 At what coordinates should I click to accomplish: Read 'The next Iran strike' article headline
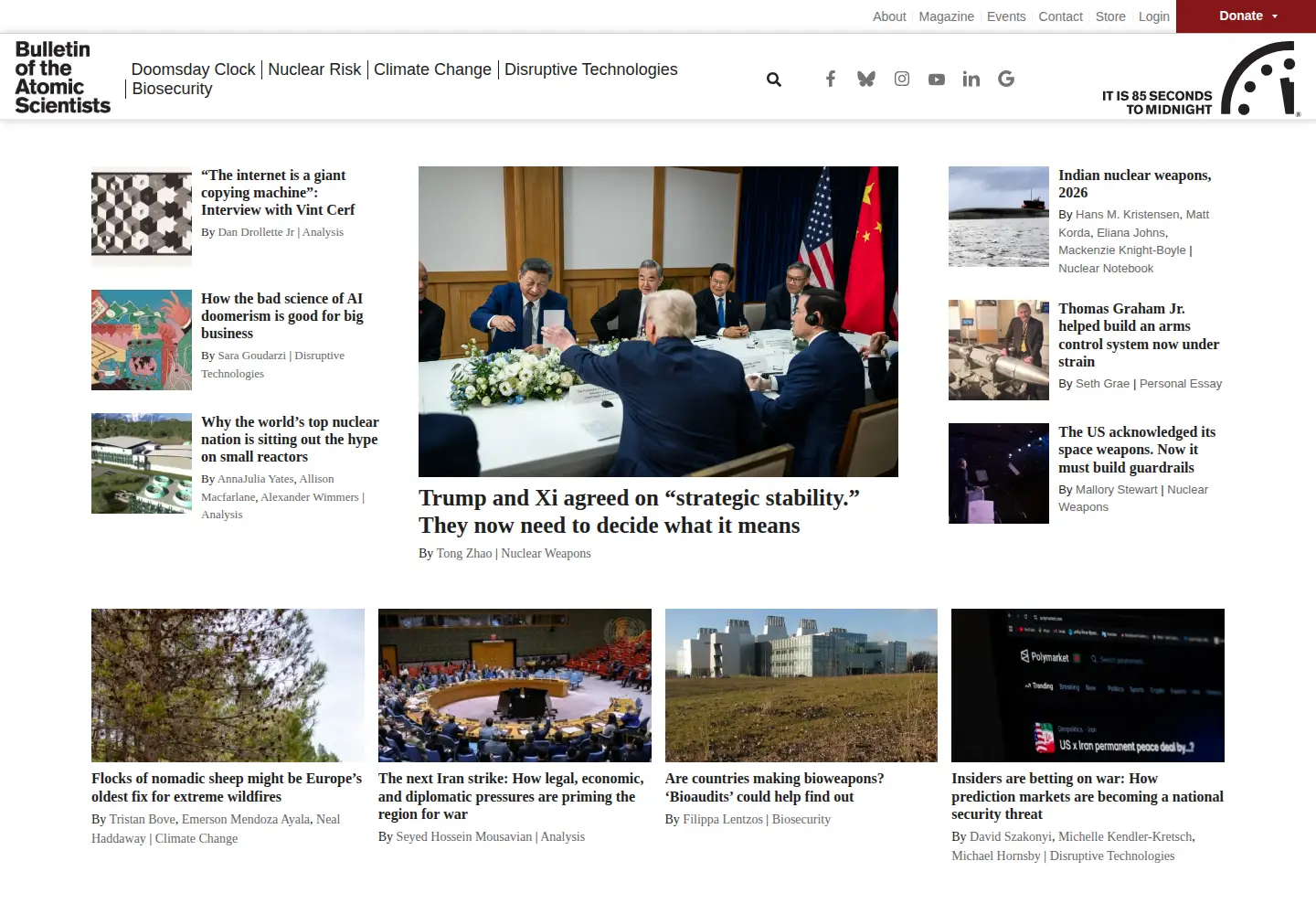click(x=511, y=796)
